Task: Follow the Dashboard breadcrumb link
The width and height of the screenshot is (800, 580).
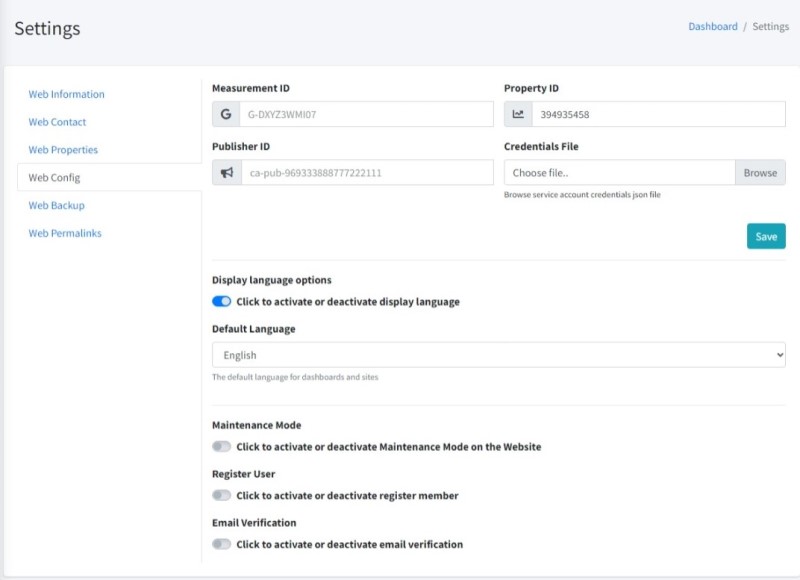Action: pos(712,27)
